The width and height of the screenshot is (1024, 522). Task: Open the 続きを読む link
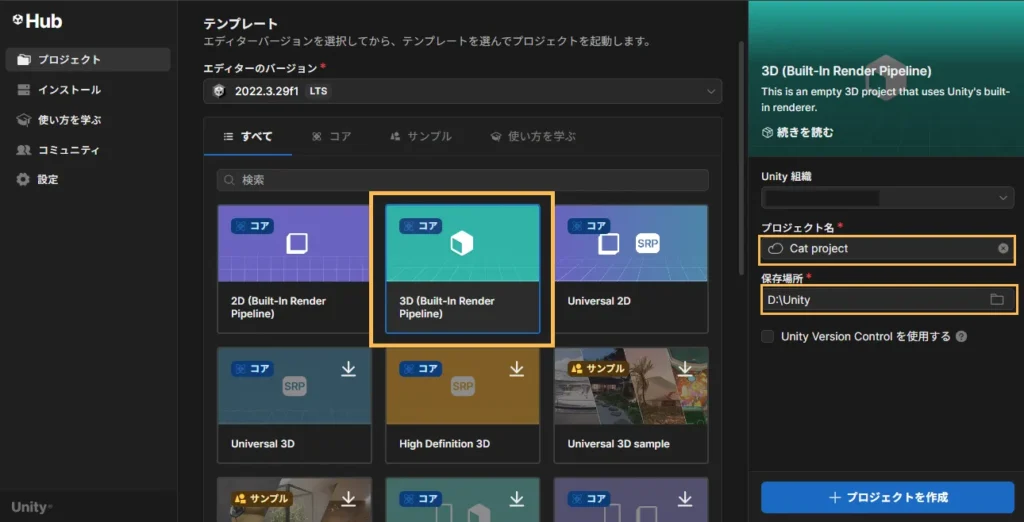pos(797,133)
